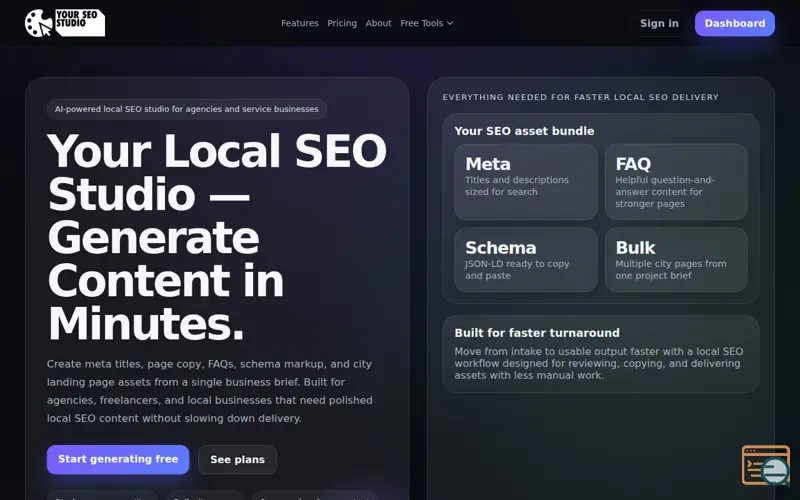Open the Dashboard button
This screenshot has width=800, height=500.
coord(735,23)
